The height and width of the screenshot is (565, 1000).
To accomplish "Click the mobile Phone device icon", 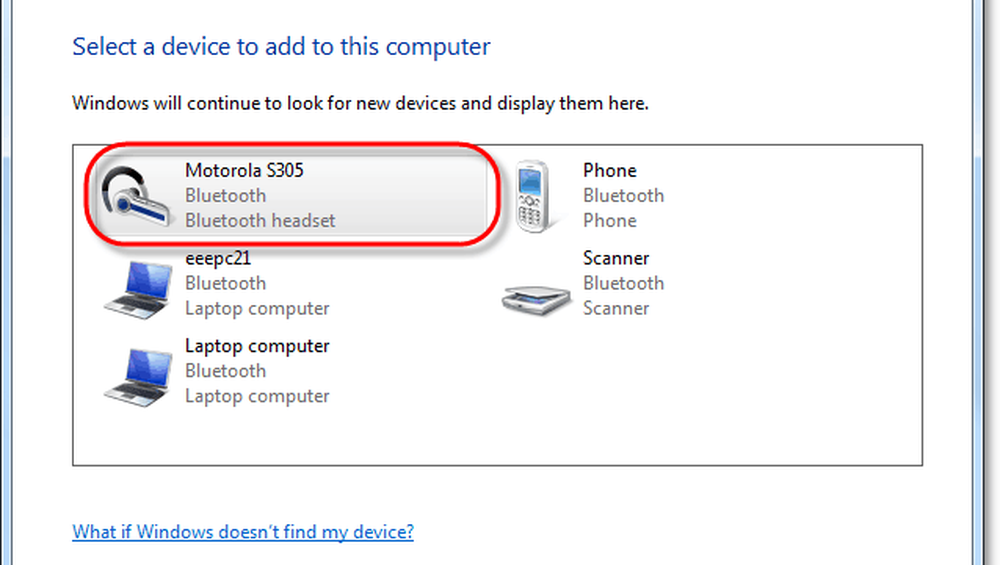I will (533, 196).
